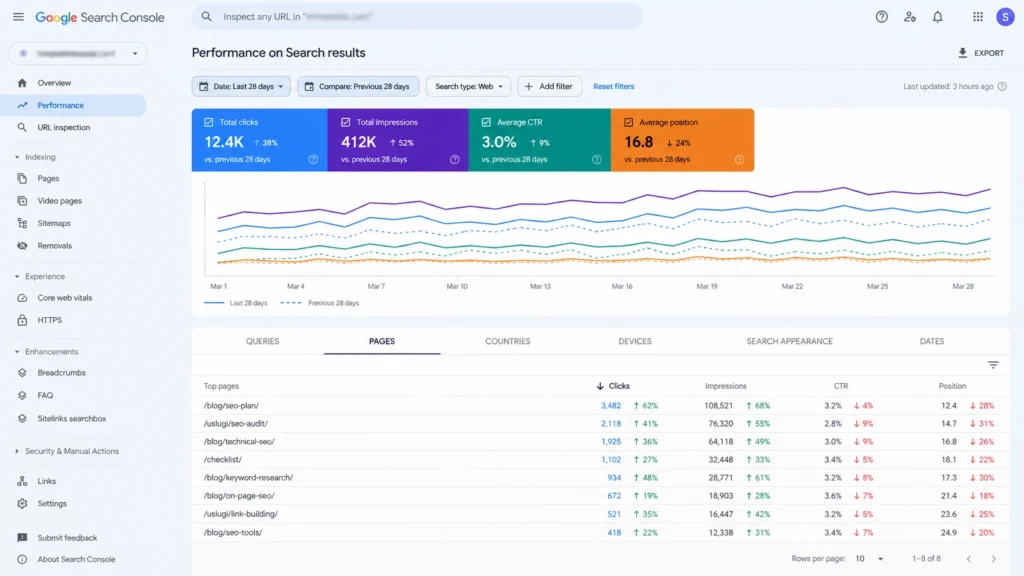Open the /uslugi/seo-audit/ page row
1024x576 pixels.
pos(601,424)
